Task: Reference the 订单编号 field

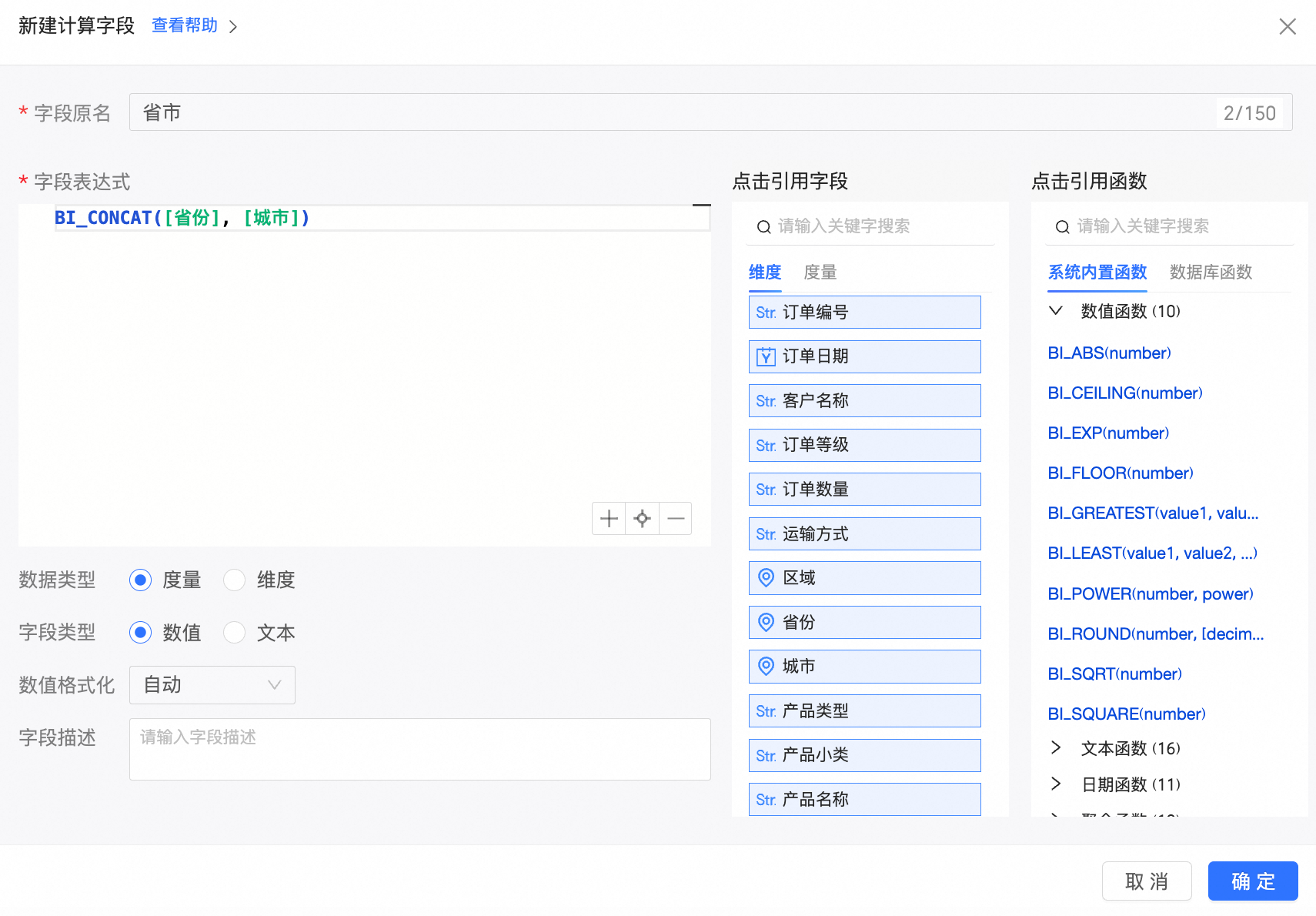Action: coord(865,313)
